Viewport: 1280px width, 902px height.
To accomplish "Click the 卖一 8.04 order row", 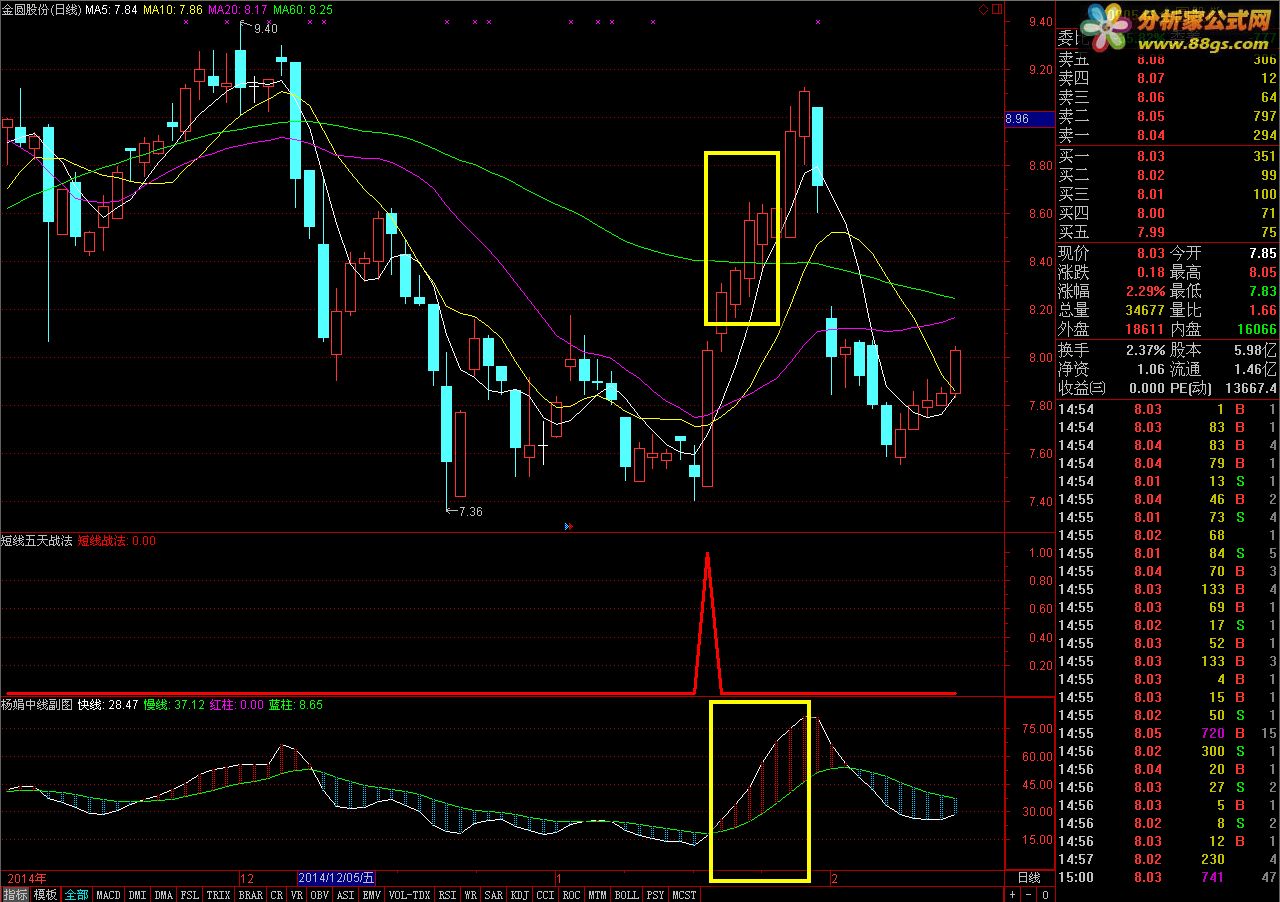I will pos(1168,135).
